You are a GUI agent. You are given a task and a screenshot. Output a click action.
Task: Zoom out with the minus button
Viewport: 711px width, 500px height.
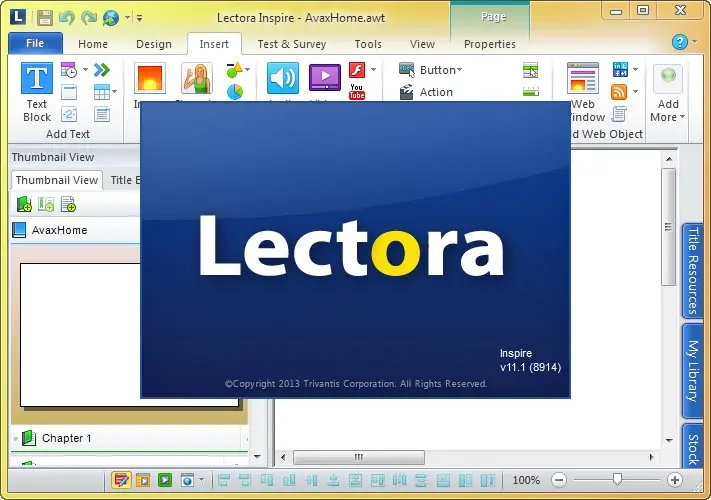click(559, 480)
